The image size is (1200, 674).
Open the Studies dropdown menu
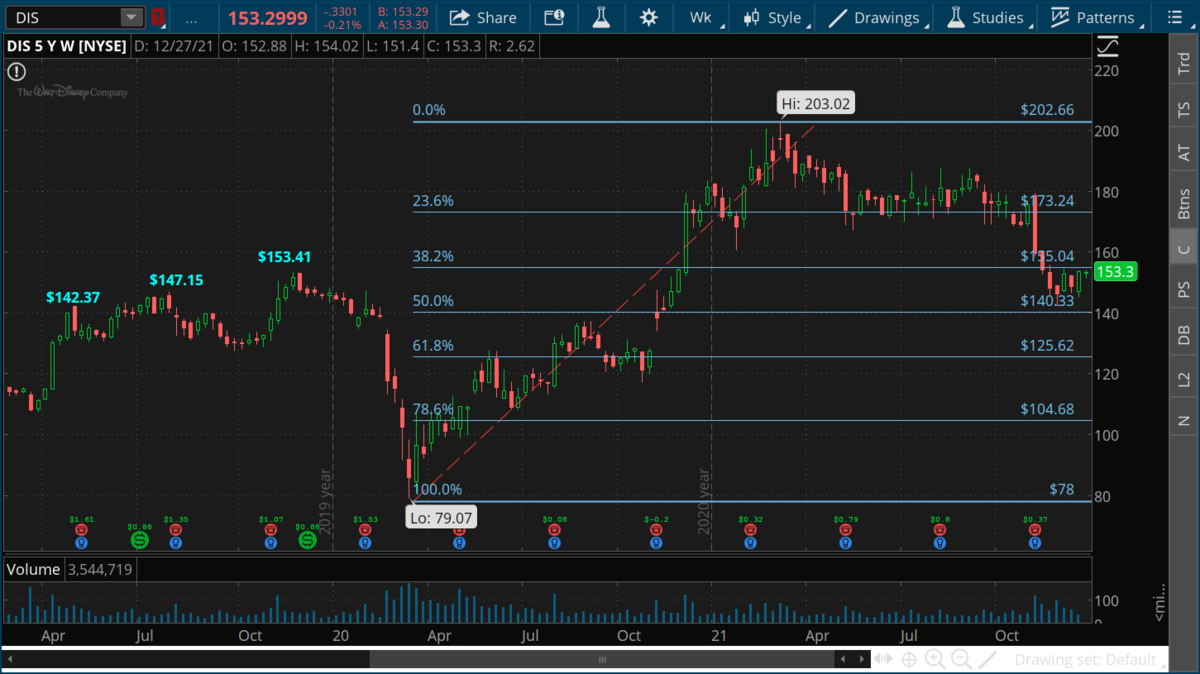(x=989, y=18)
